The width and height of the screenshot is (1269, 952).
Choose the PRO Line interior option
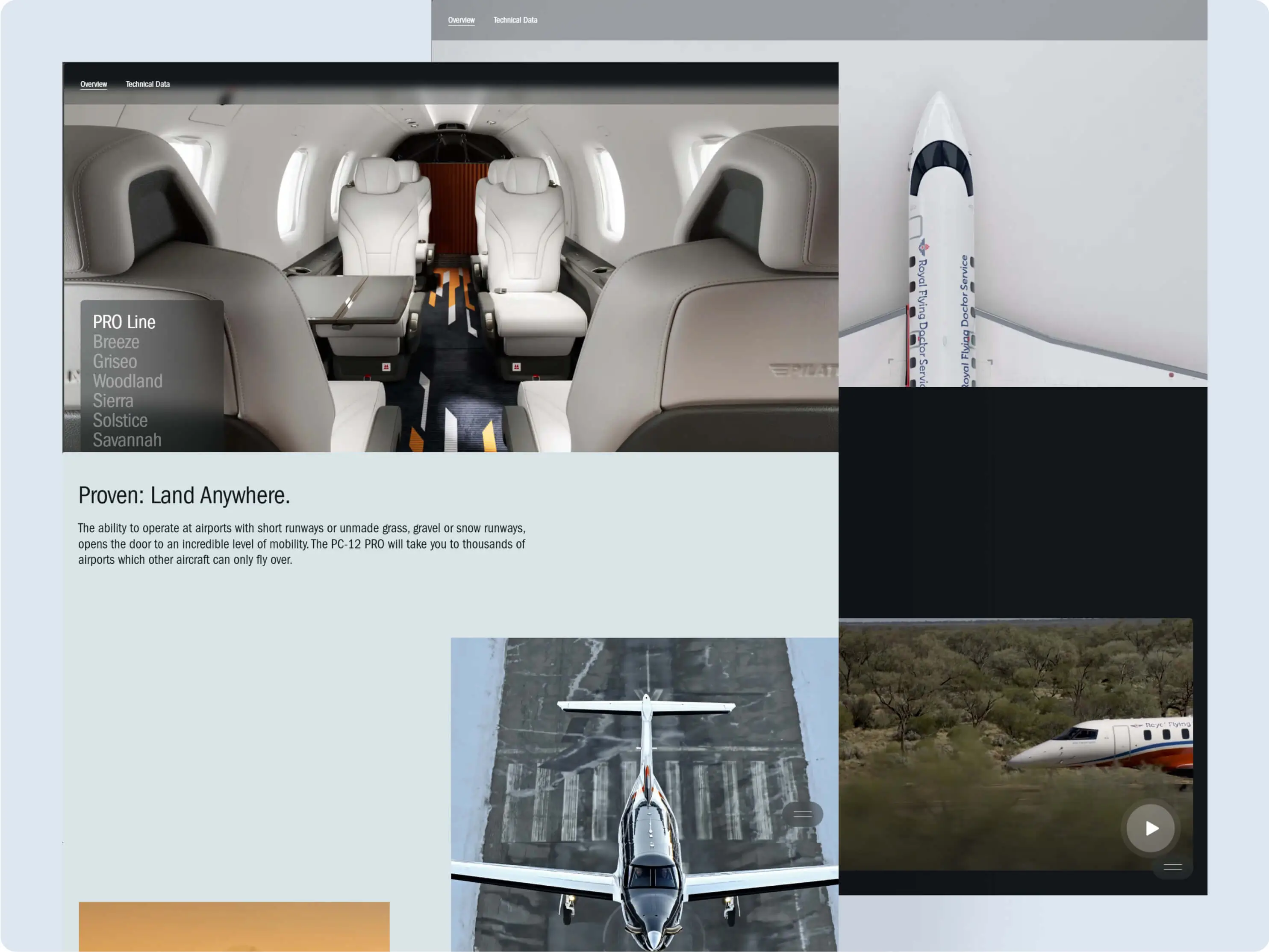click(x=124, y=322)
